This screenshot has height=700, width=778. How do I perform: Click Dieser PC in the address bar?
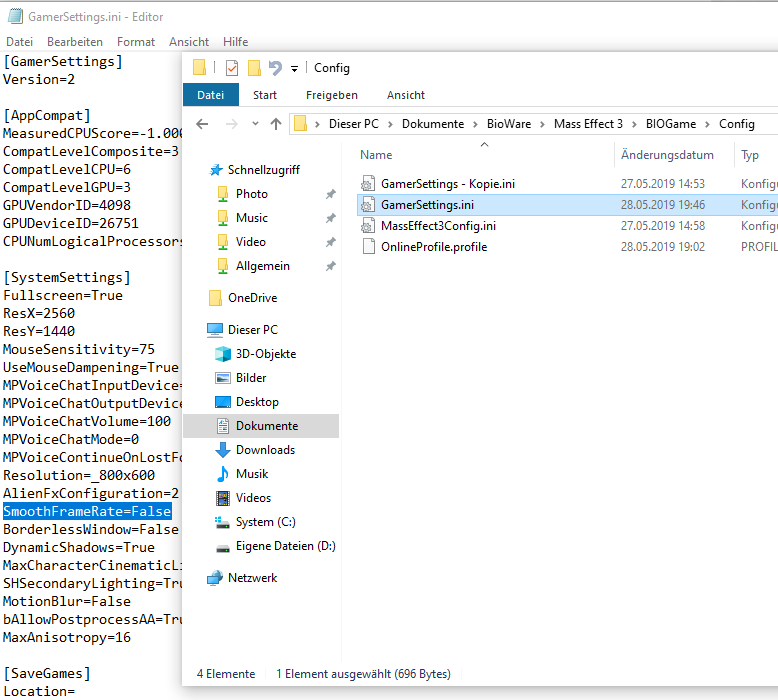point(354,124)
